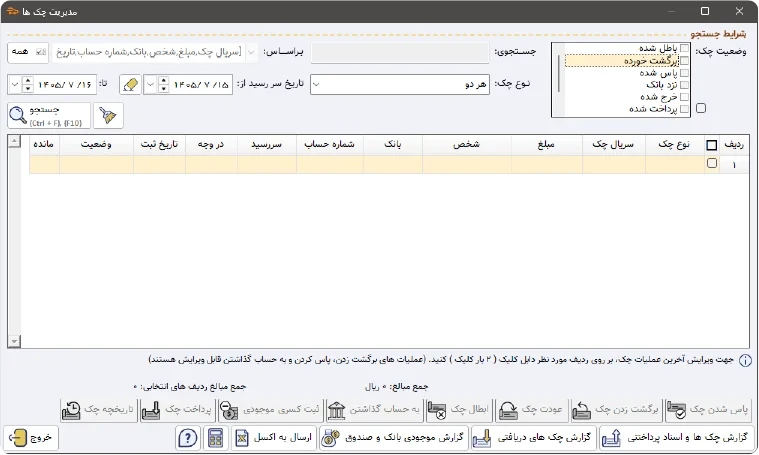Click the info icon beside the hint text
This screenshot has width=759, height=455.
click(745, 361)
